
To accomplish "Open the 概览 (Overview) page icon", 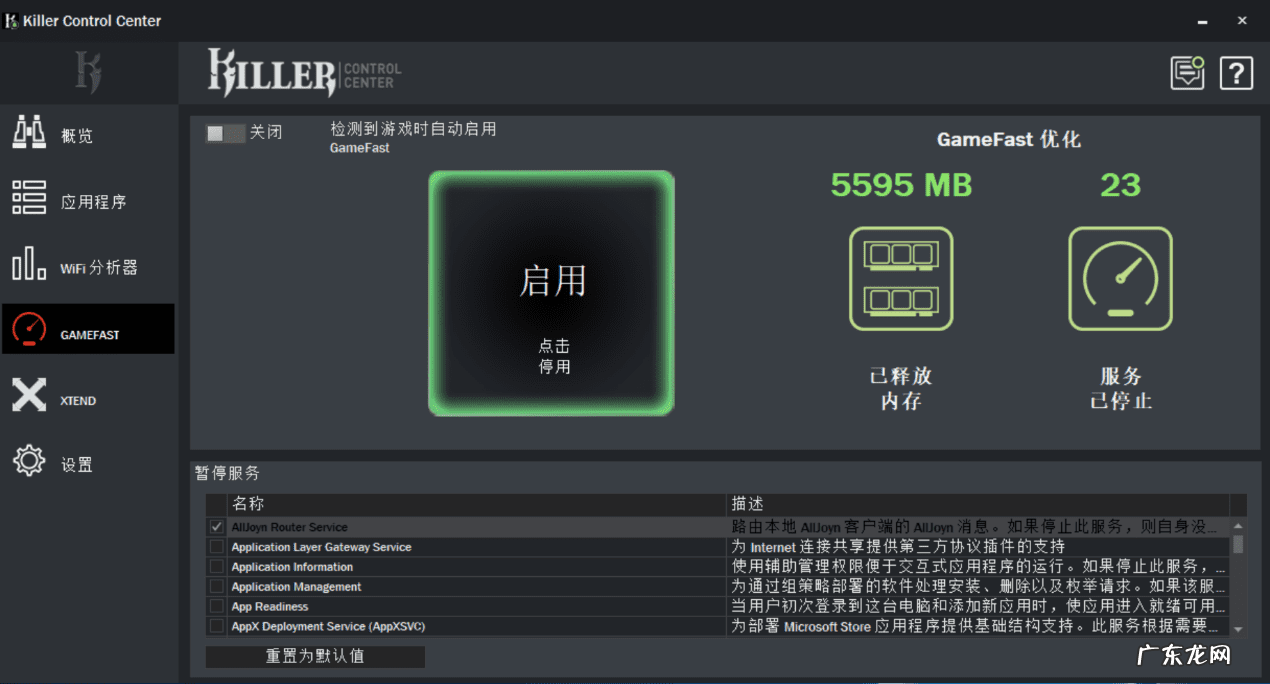I will click(x=28, y=131).
